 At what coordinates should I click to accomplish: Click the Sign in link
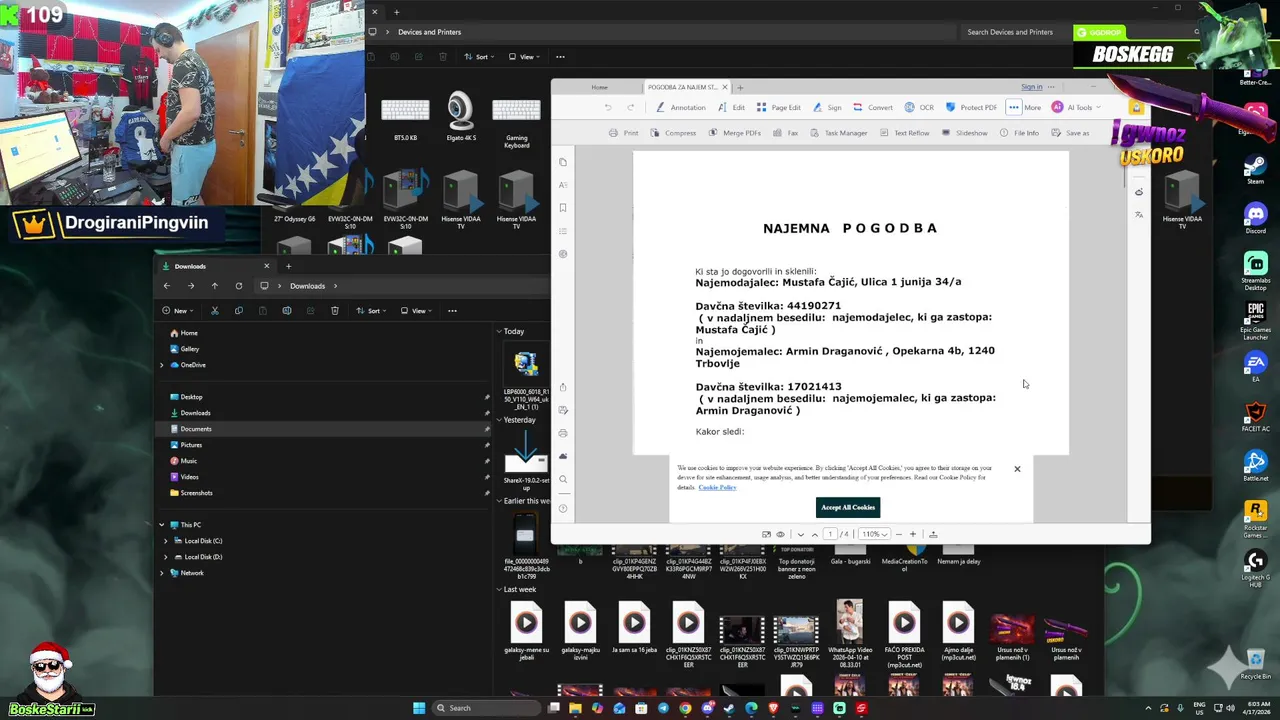click(1031, 87)
